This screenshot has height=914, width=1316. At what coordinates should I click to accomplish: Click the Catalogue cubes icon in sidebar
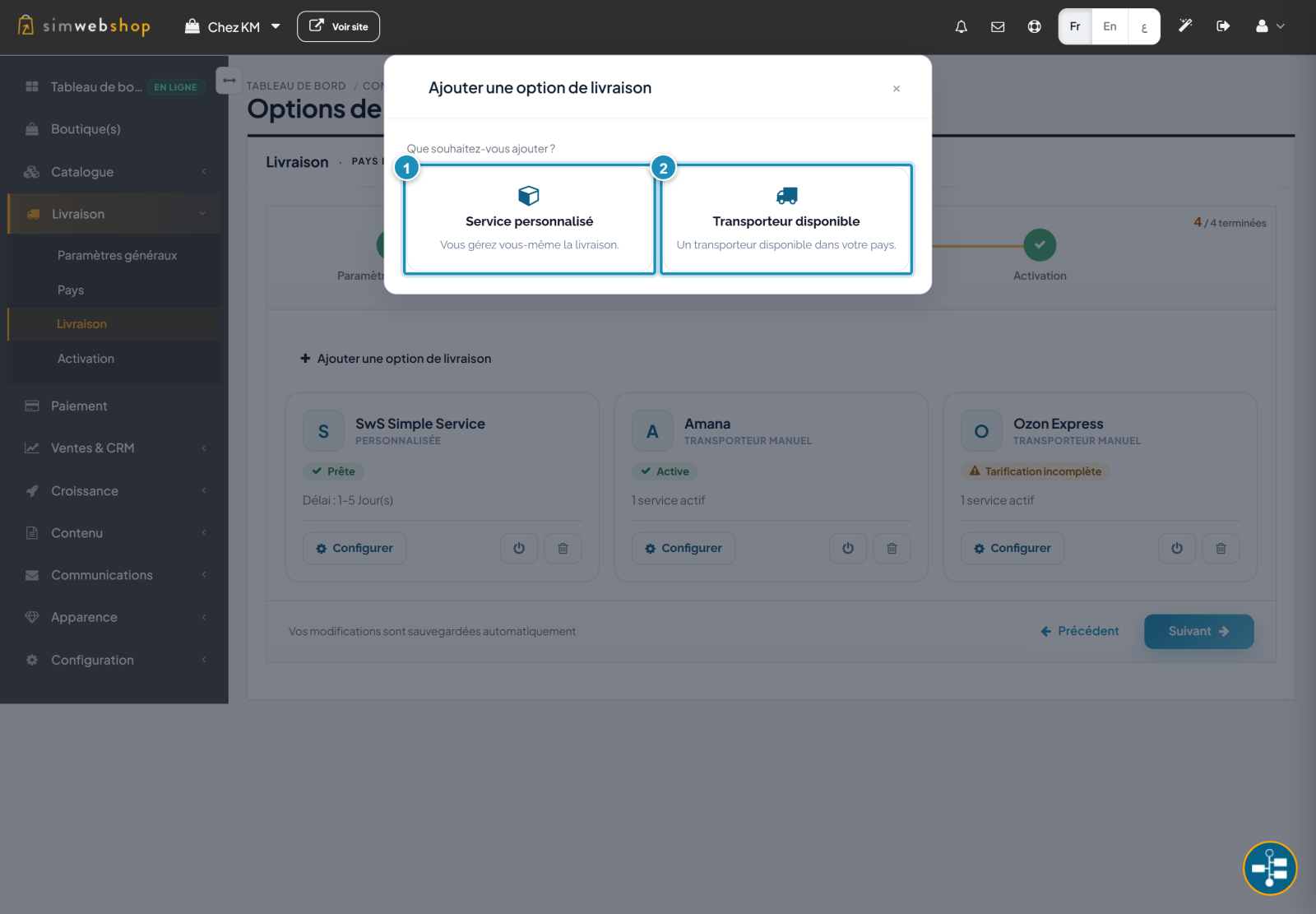click(x=32, y=172)
